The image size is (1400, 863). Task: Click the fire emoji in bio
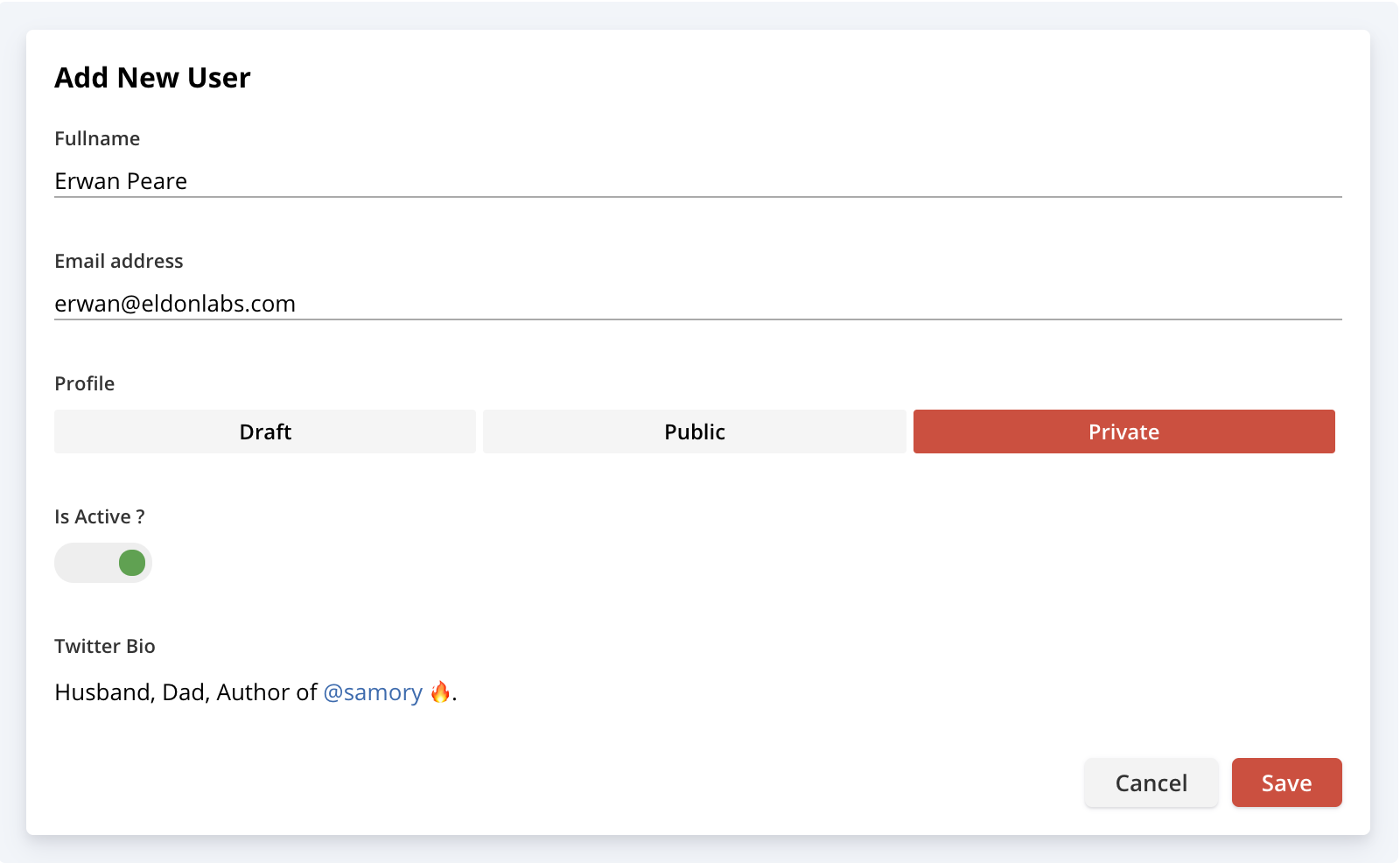pyautogui.click(x=440, y=691)
